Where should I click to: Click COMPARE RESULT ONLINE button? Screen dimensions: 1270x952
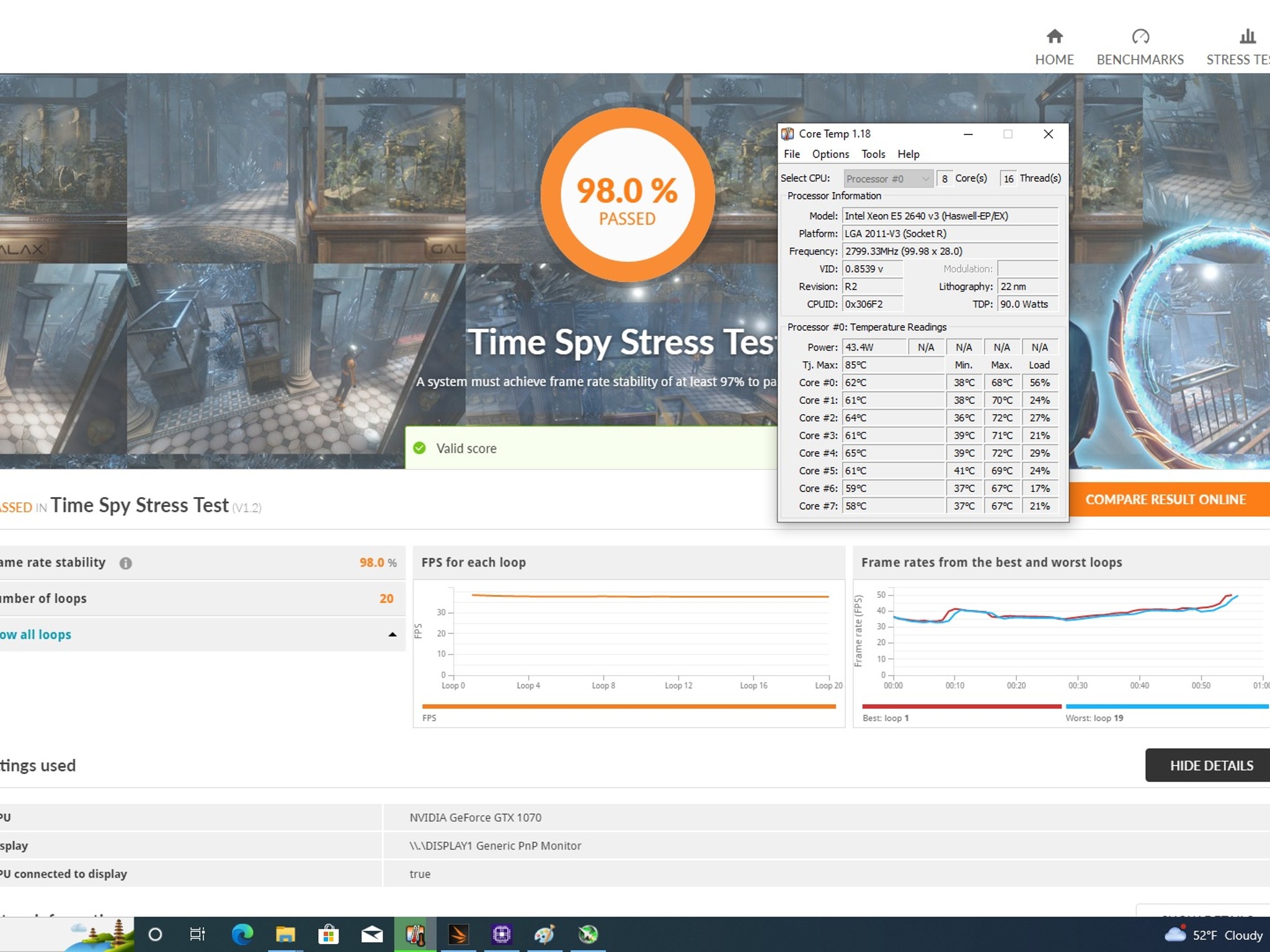coord(1168,500)
